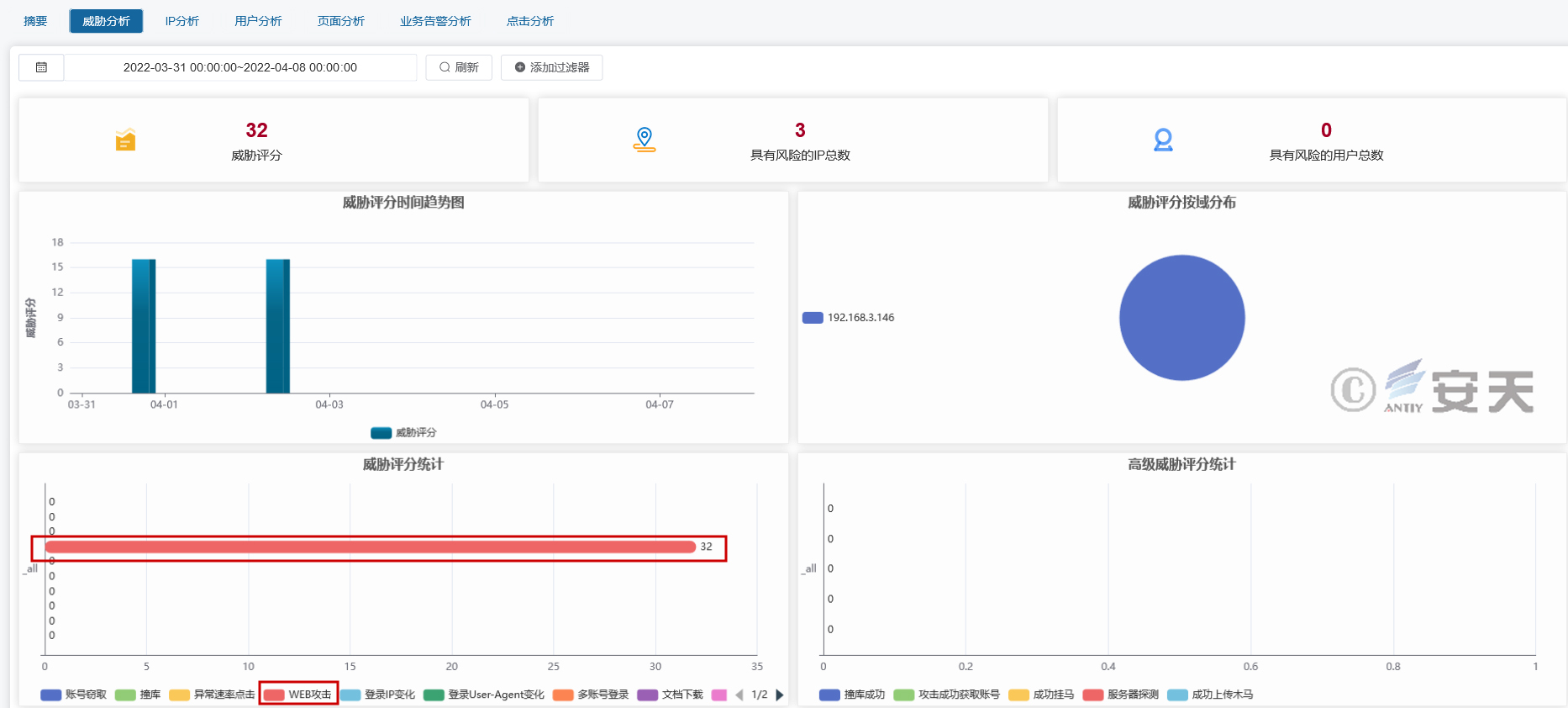The image size is (1568, 708).
Task: Click the 威胁评分 envelope icon
Action: point(125,140)
